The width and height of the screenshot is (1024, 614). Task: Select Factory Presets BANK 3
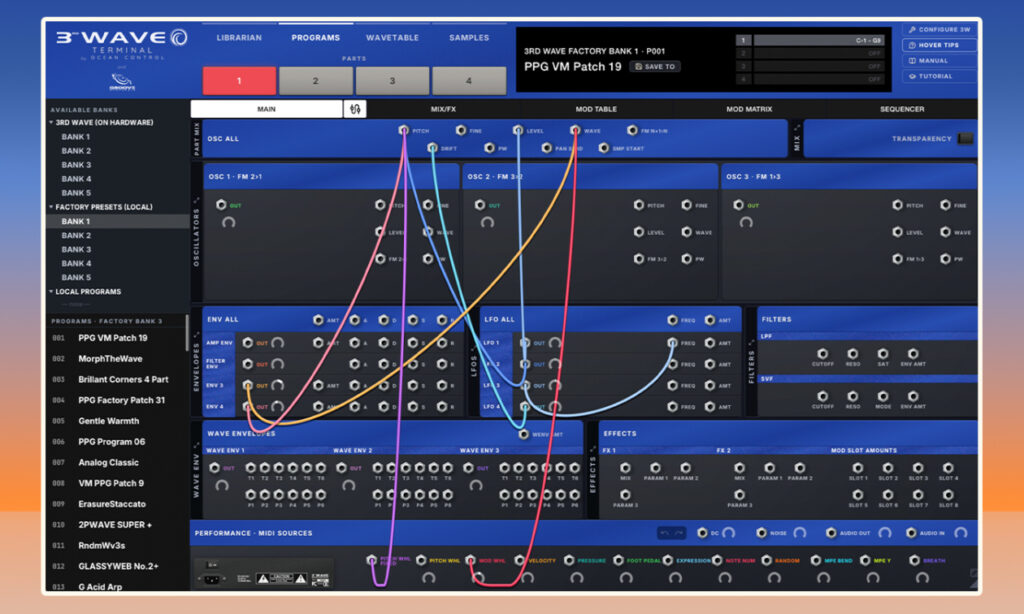click(76, 250)
